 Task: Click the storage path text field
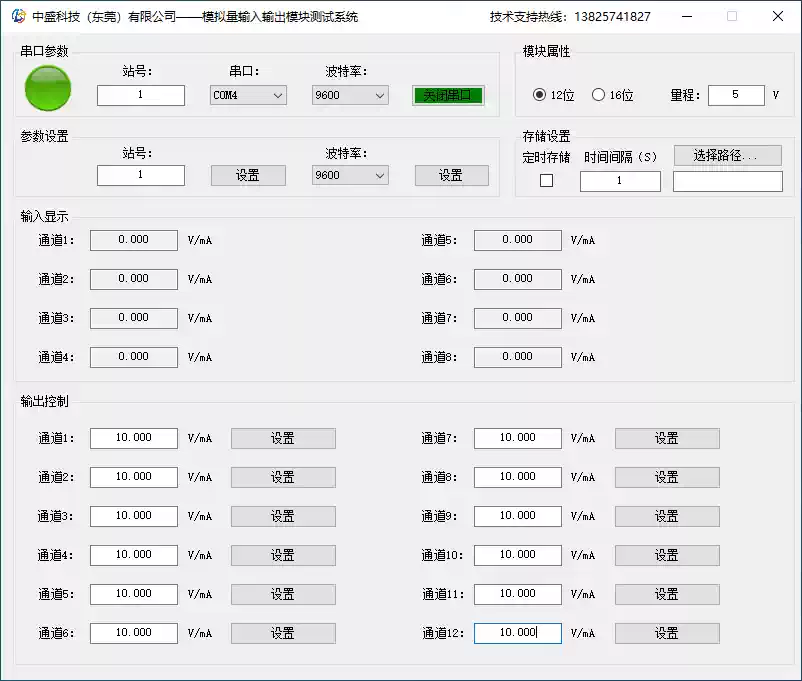click(x=727, y=181)
